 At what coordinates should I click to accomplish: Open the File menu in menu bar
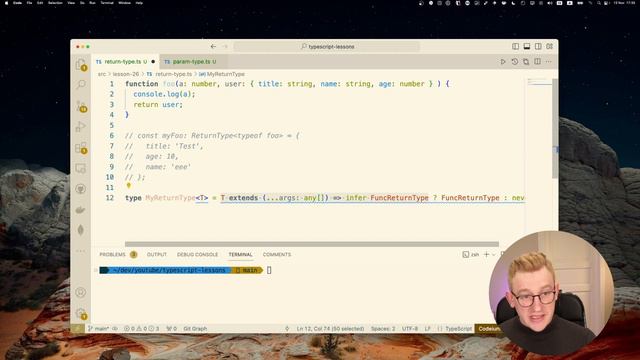[x=29, y=3]
